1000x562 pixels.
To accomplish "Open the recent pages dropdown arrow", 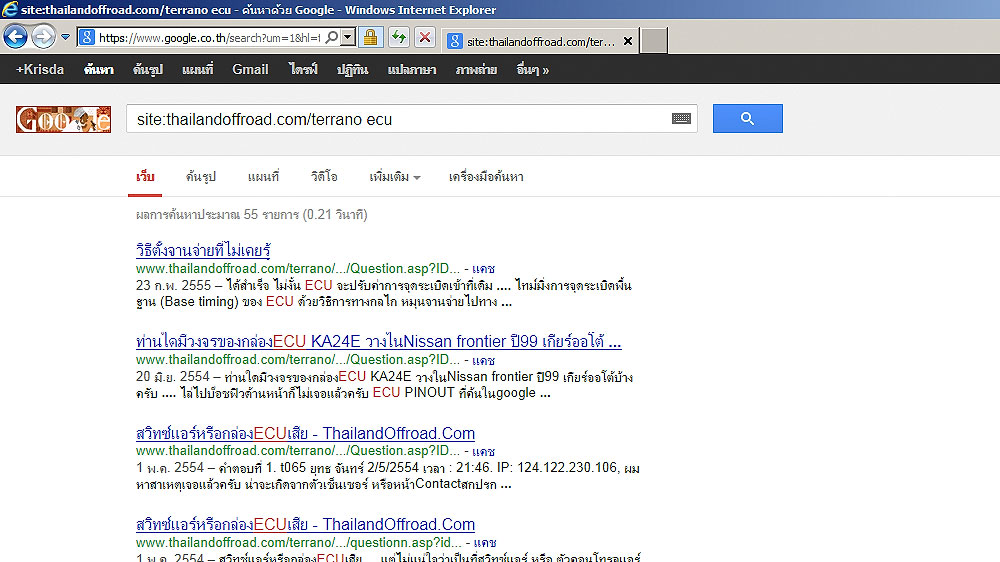I will tap(65, 38).
